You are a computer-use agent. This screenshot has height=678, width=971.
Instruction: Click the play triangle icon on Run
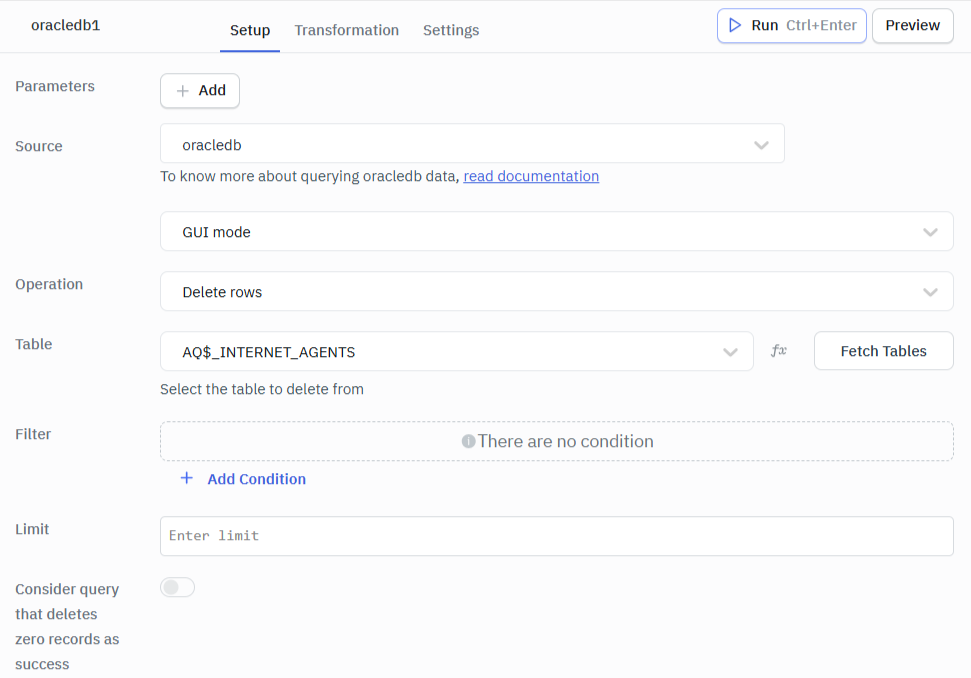tap(735, 25)
